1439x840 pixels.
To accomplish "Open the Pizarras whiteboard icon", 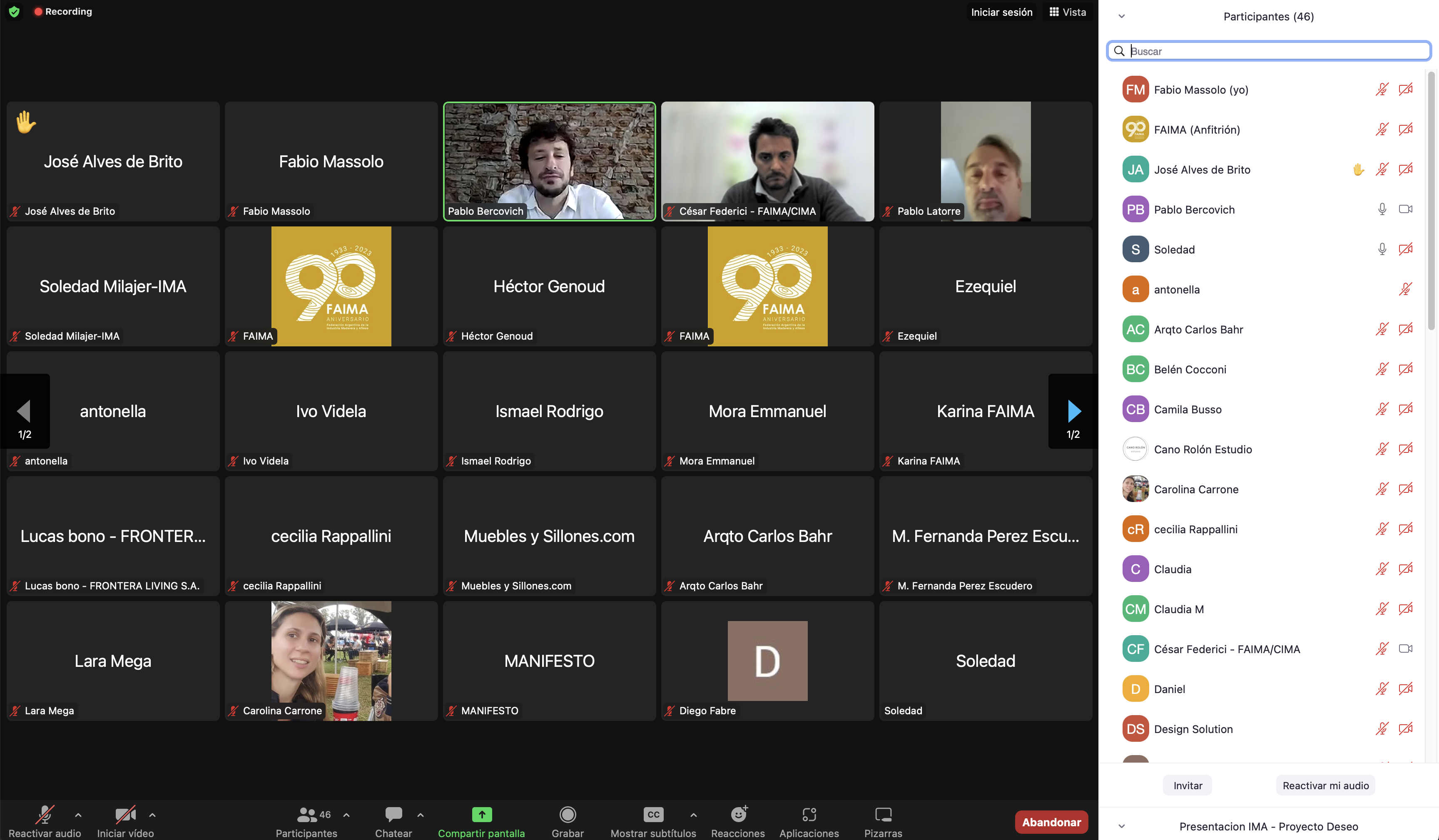I will click(x=883, y=814).
